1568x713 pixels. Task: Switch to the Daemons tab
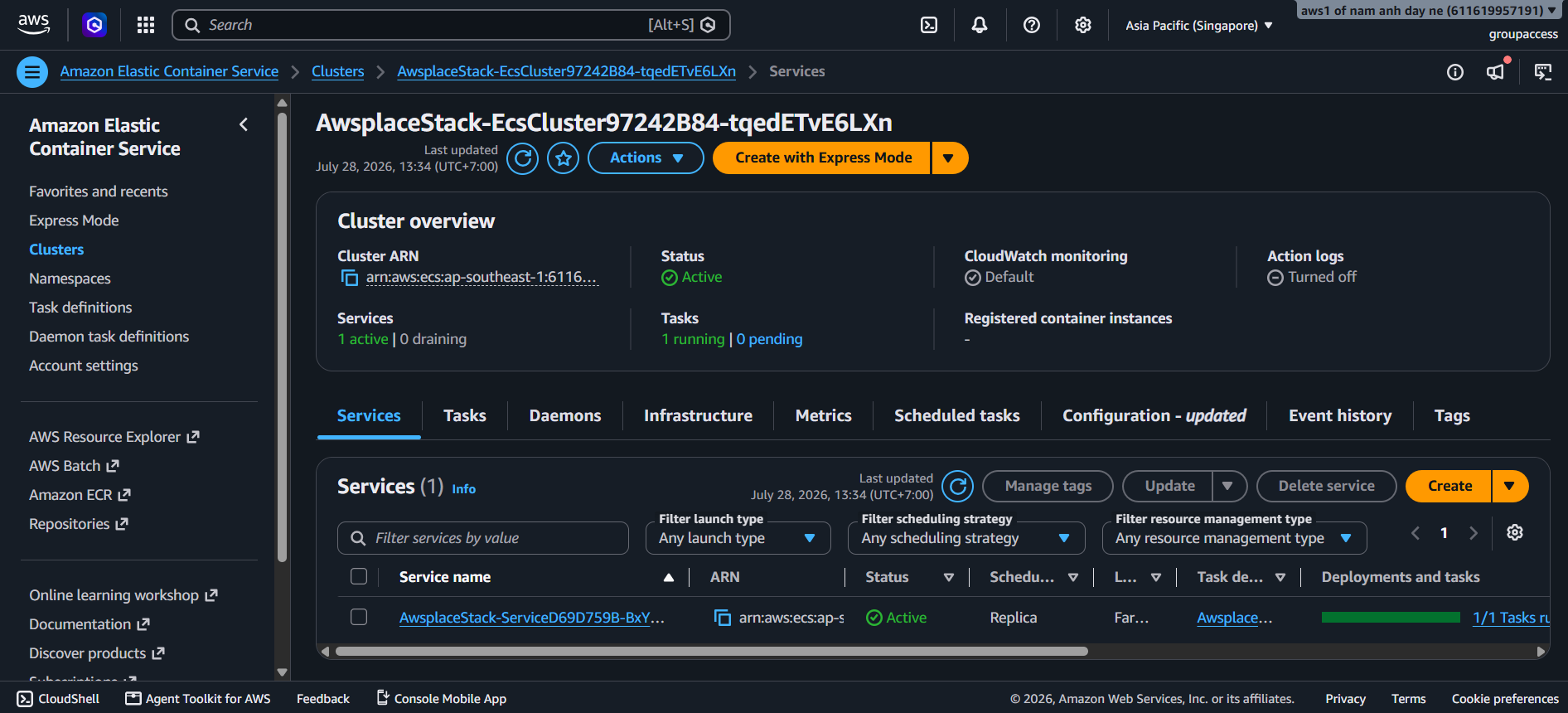tap(565, 415)
